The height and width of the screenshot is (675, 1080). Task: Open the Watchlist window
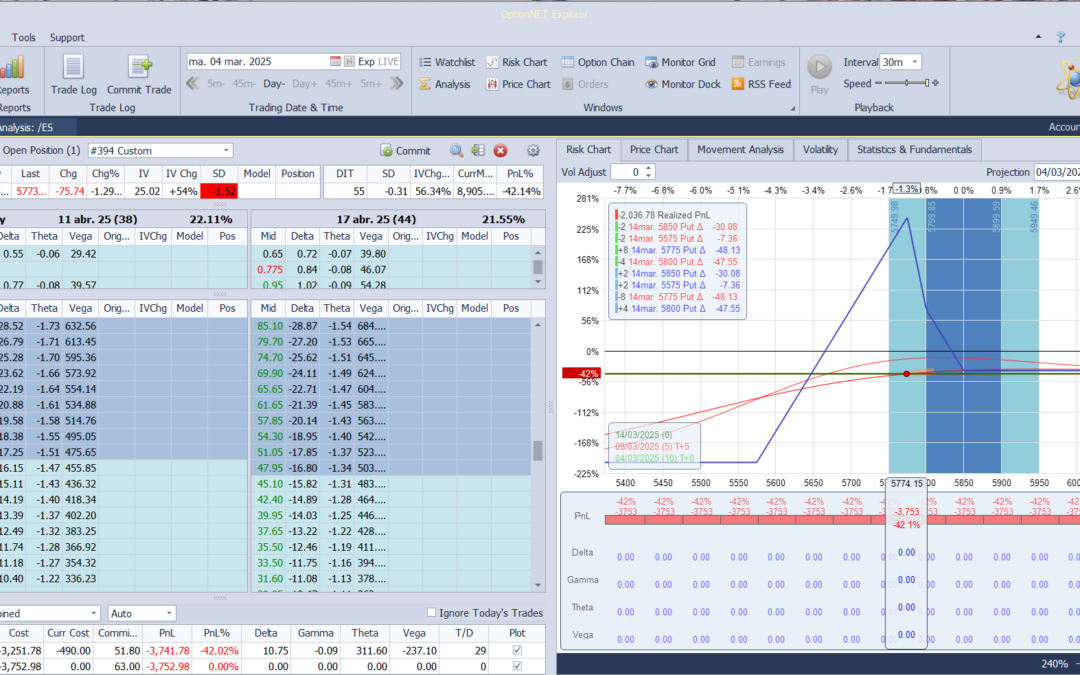(x=447, y=62)
